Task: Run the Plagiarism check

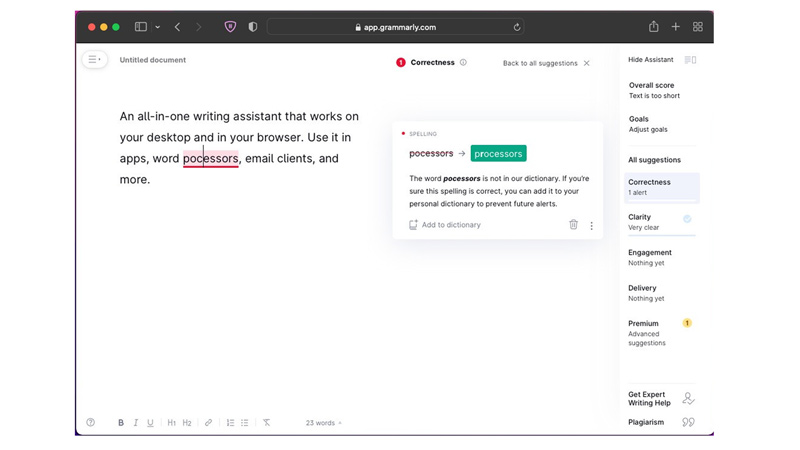Action: [x=646, y=422]
